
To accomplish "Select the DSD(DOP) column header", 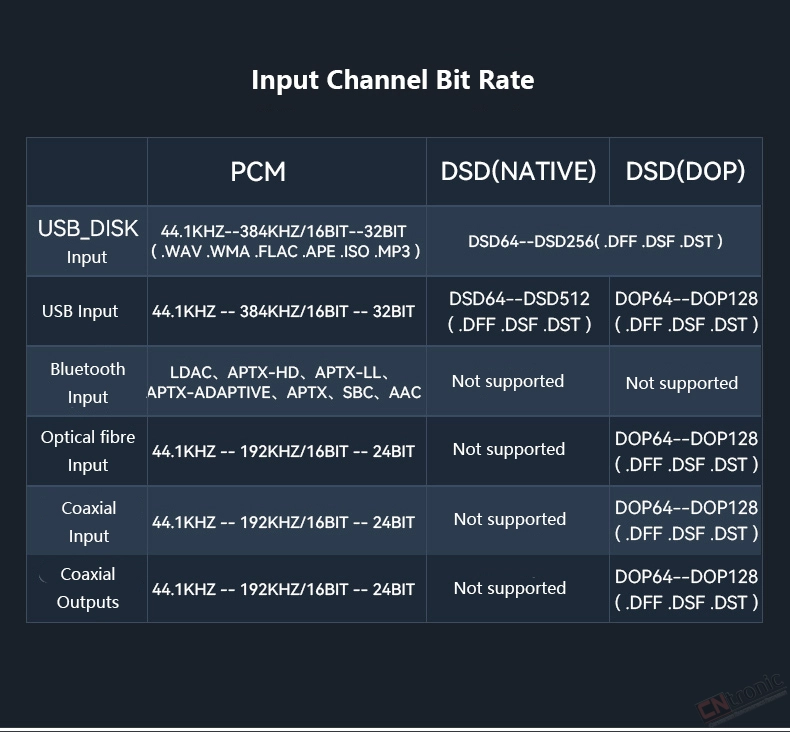I will coord(685,171).
